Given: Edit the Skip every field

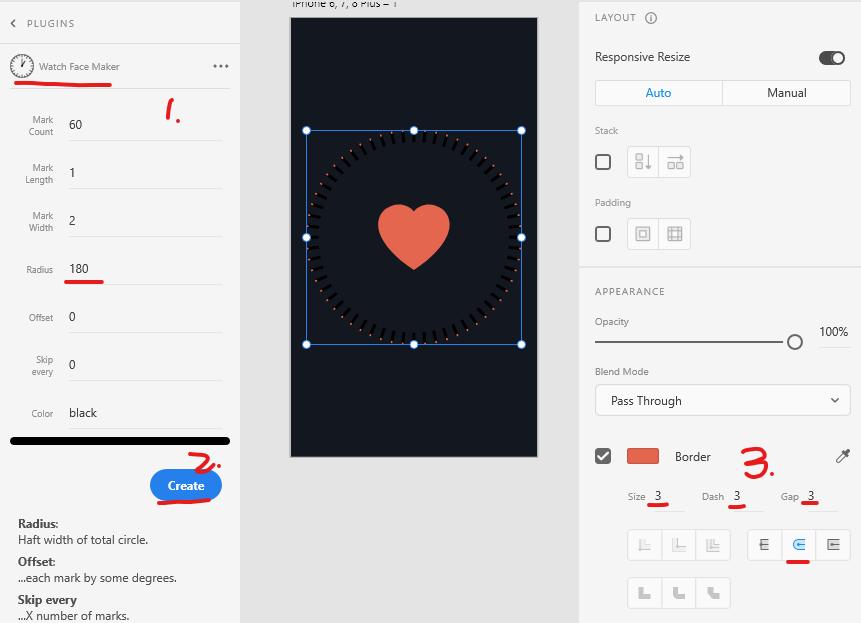Looking at the screenshot, I should [x=145, y=365].
